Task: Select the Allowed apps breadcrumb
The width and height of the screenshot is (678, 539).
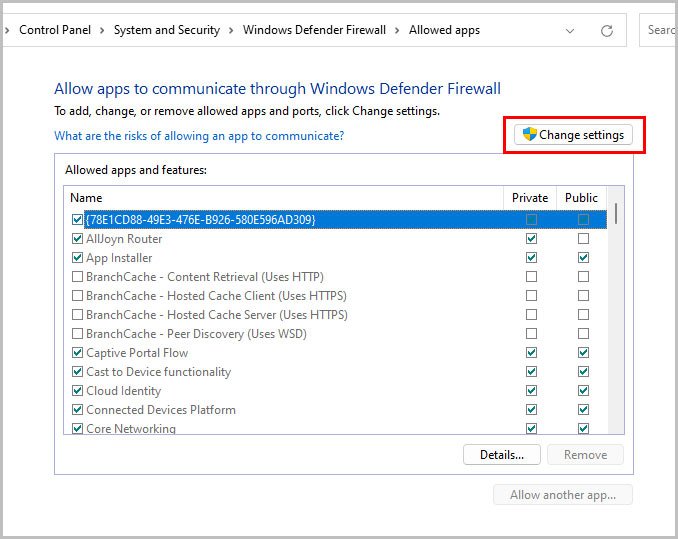Action: coord(445,30)
